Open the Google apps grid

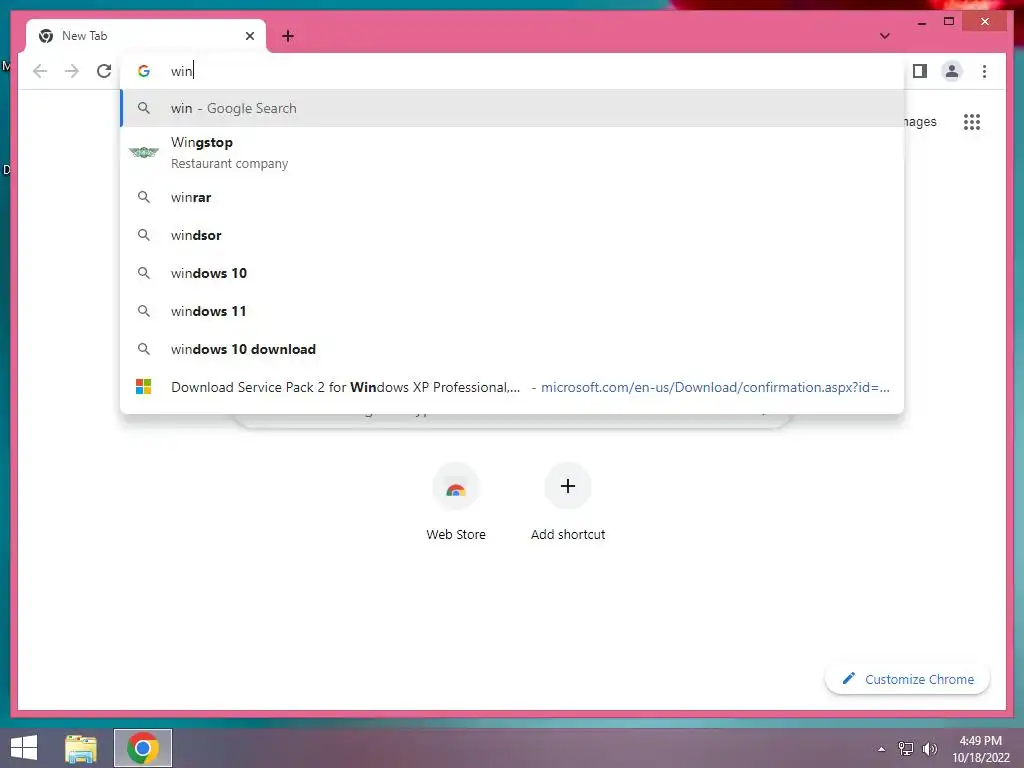tap(972, 121)
